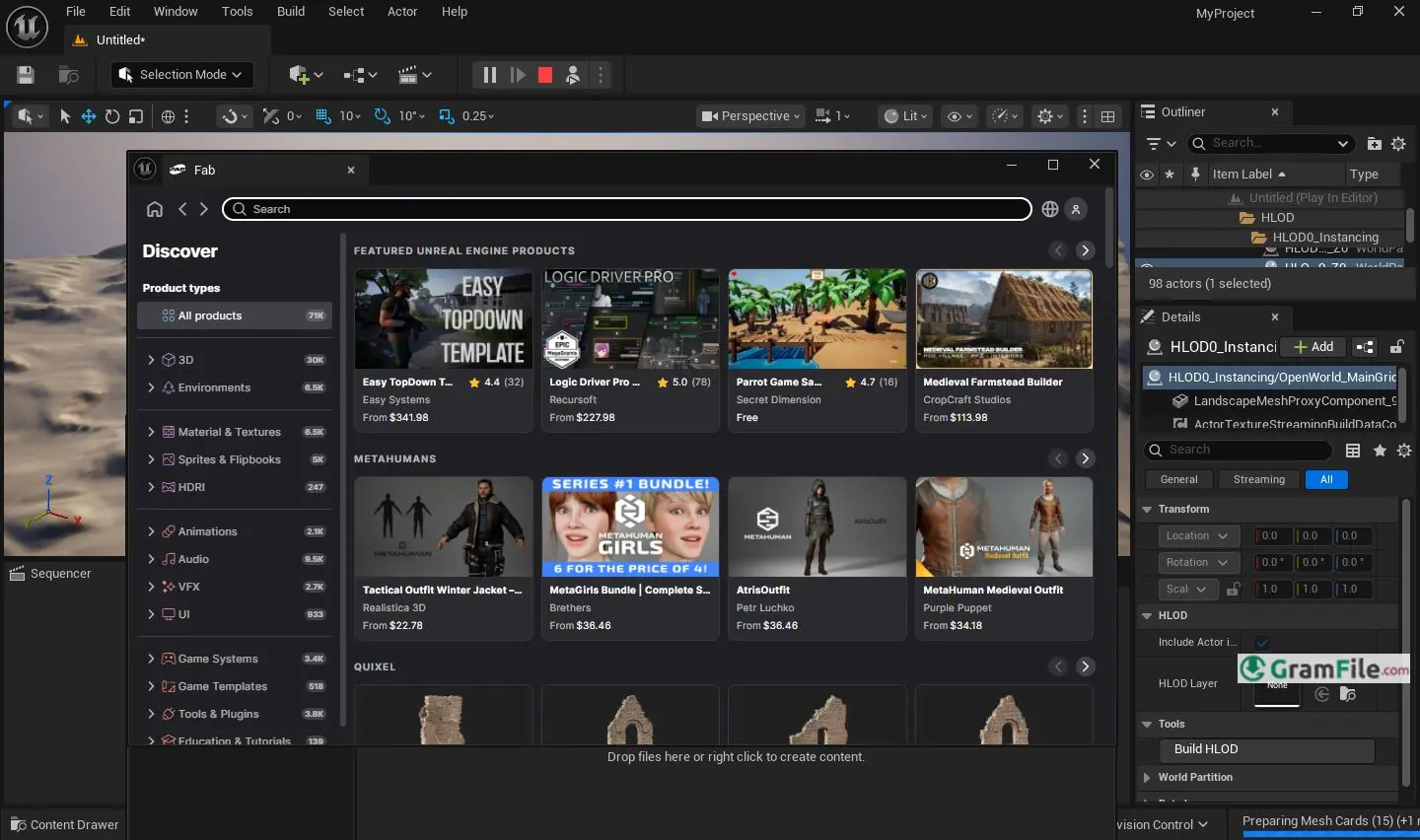Toggle rotation snapping icon in viewport
The image size is (1420, 840).
pos(383,116)
